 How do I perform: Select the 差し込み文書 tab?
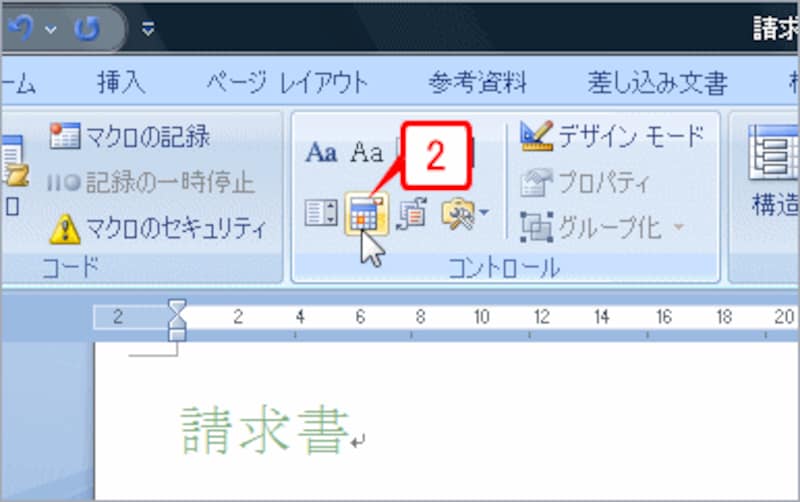click(657, 83)
